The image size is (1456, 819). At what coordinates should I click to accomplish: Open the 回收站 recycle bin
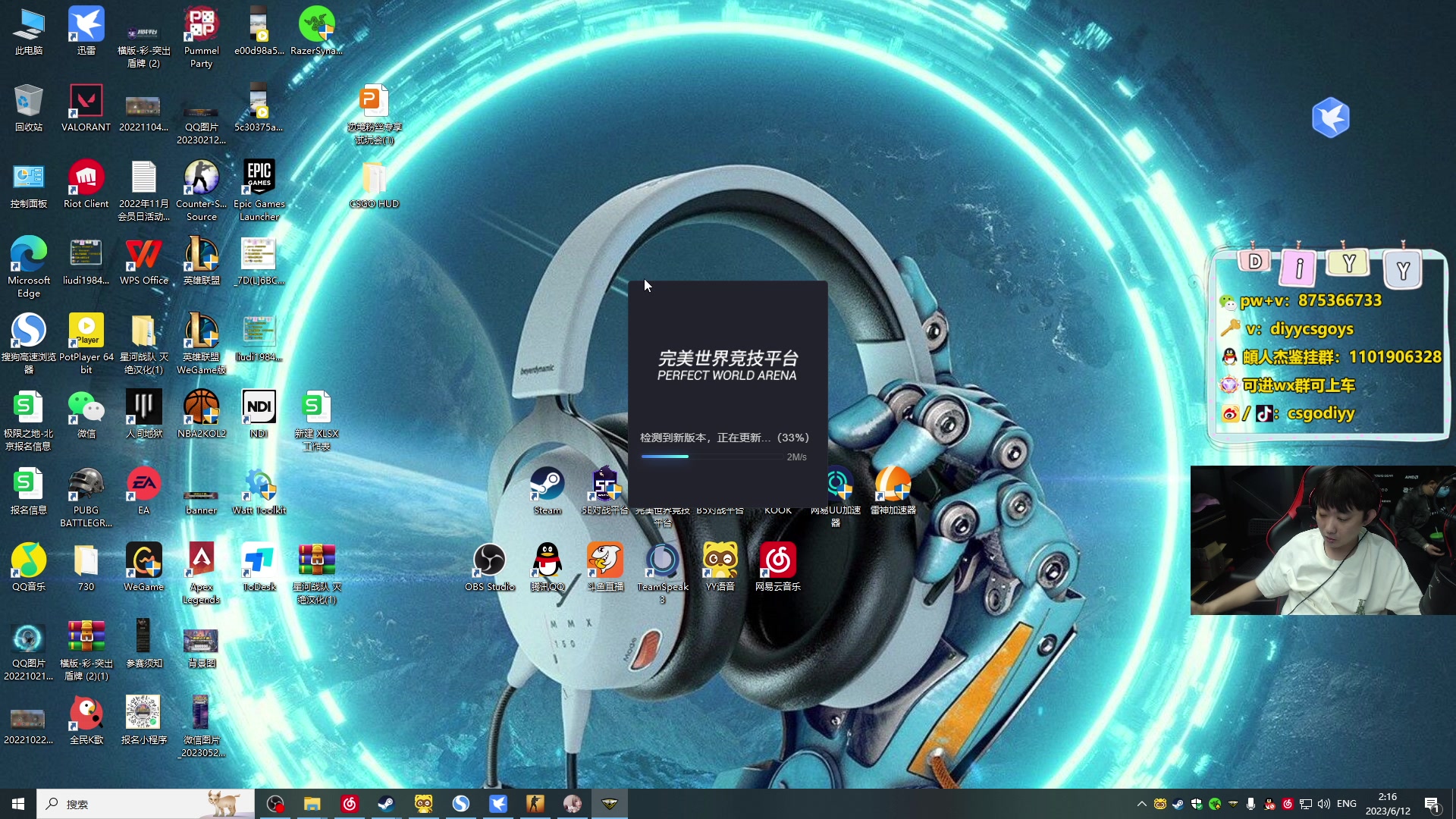tap(29, 108)
